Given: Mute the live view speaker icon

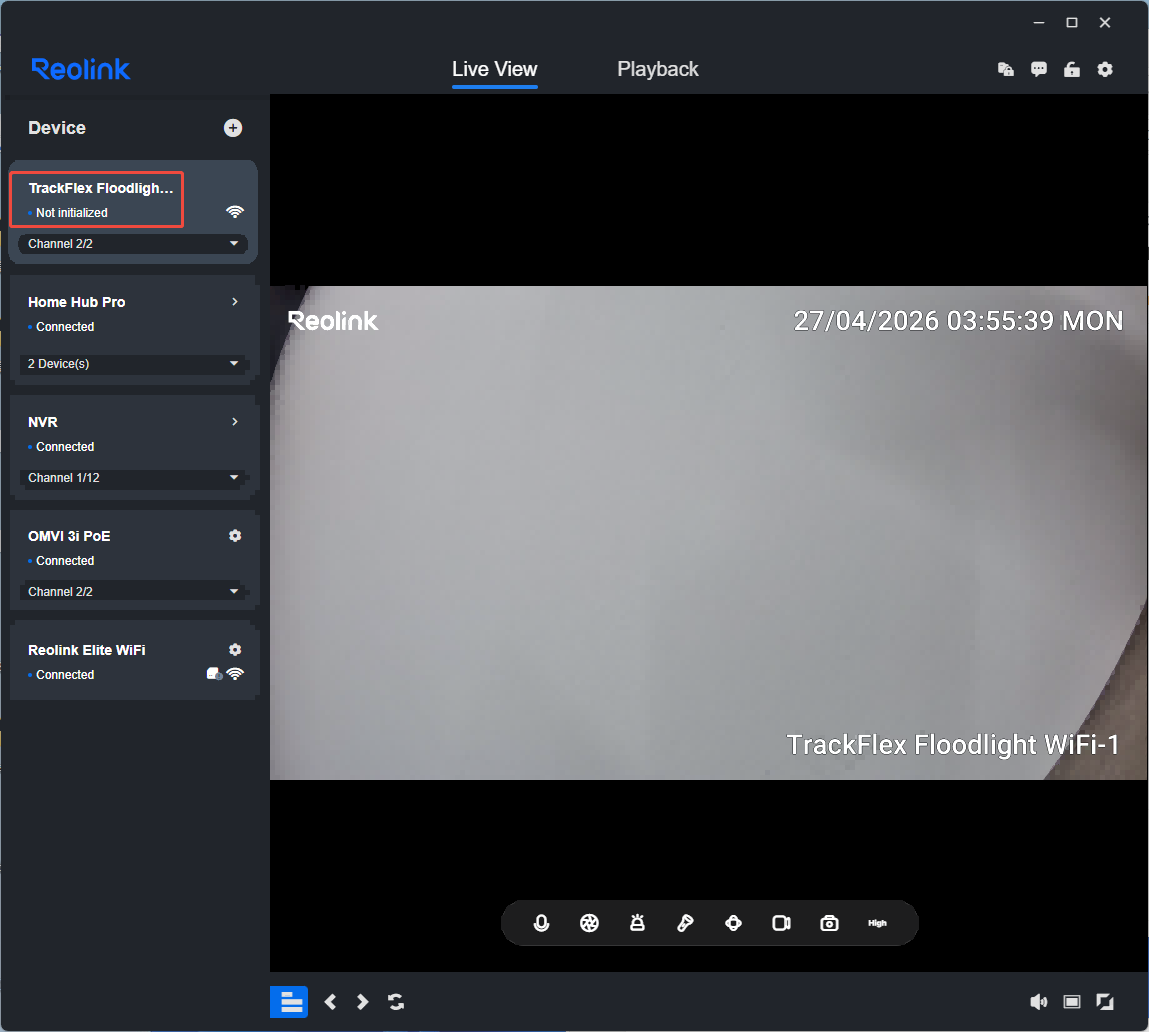Looking at the screenshot, I should click(x=1038, y=1002).
